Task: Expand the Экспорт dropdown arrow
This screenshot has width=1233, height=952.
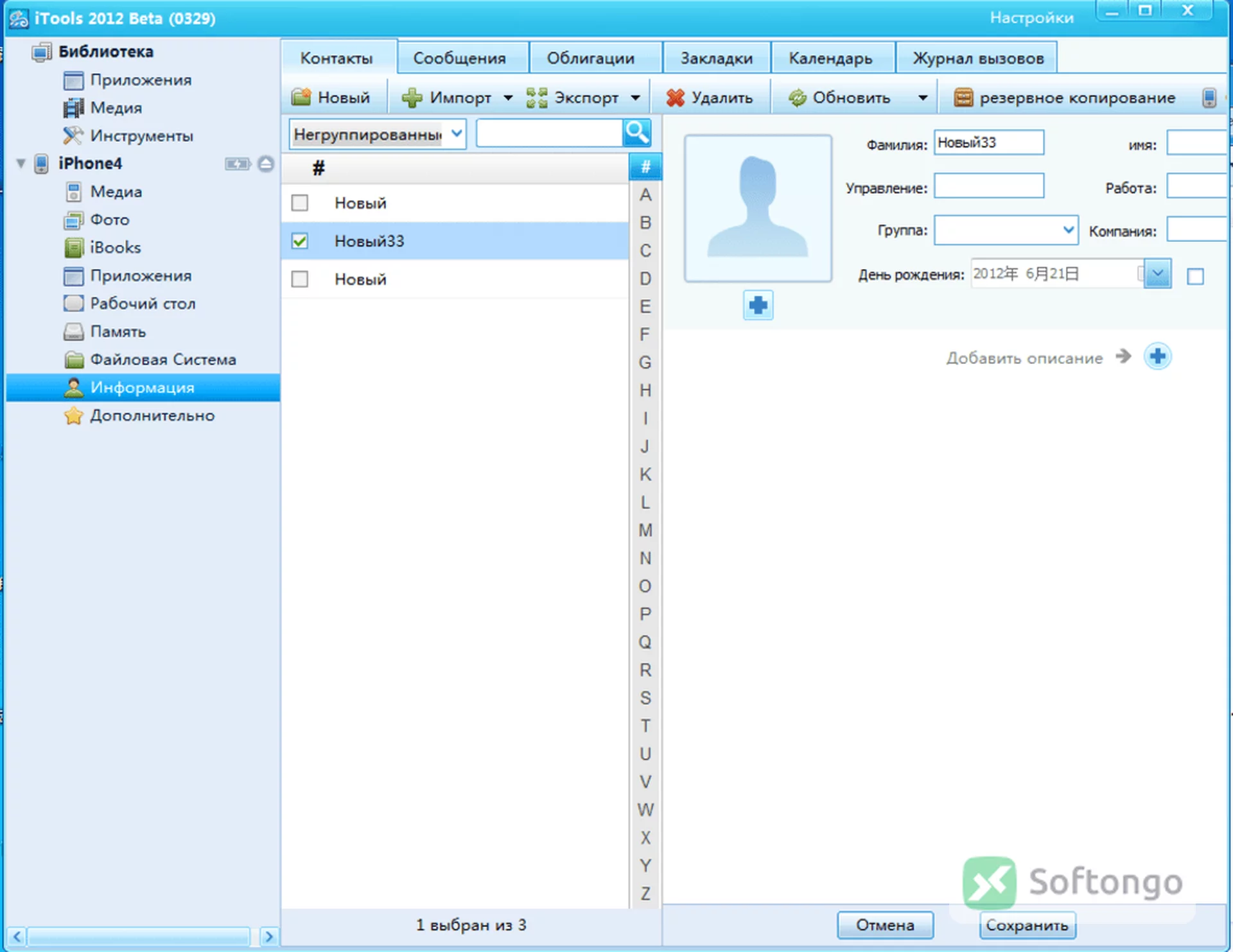Action: pyautogui.click(x=635, y=98)
